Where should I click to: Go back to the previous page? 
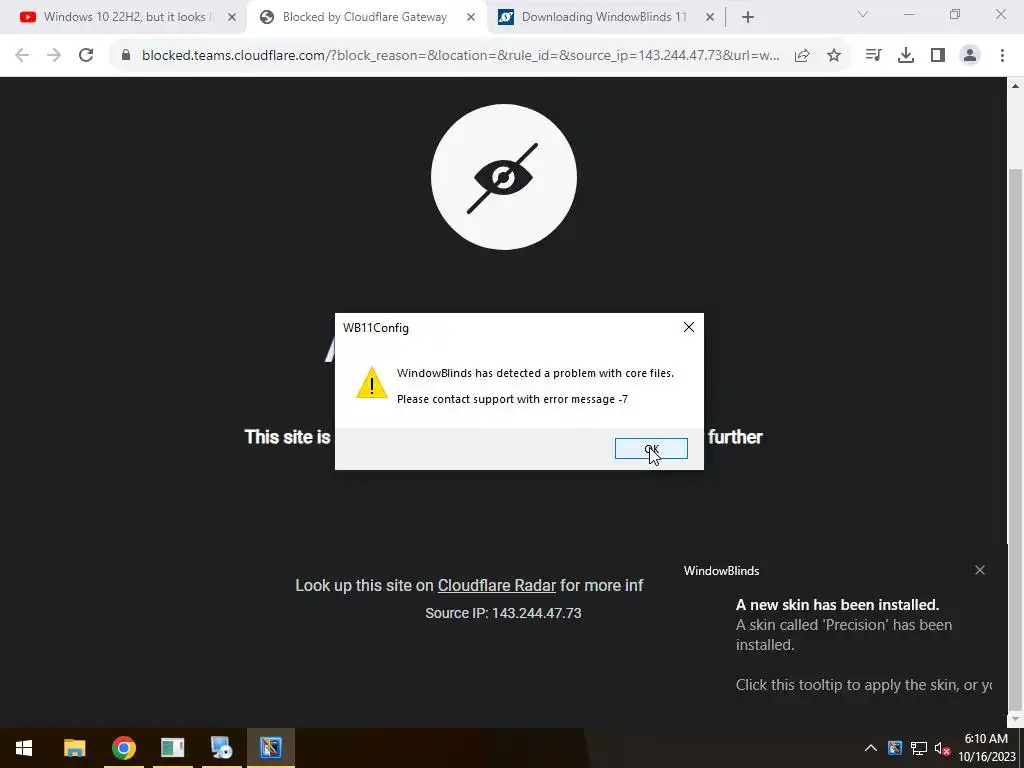pyautogui.click(x=22, y=56)
